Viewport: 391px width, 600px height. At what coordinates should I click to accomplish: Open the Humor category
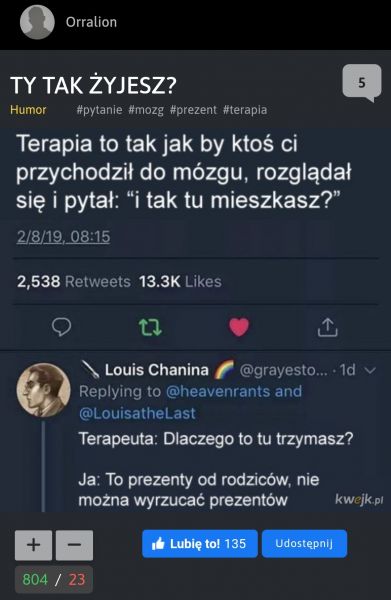pyautogui.click(x=28, y=110)
